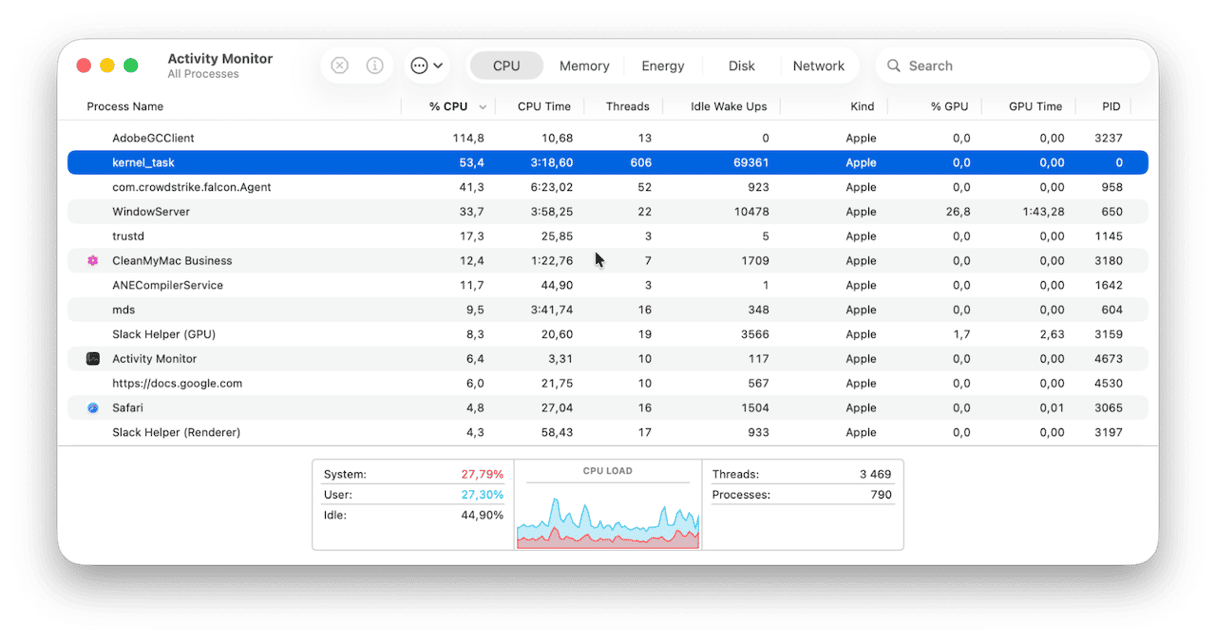Click the Search input field

pyautogui.click(x=1020, y=66)
